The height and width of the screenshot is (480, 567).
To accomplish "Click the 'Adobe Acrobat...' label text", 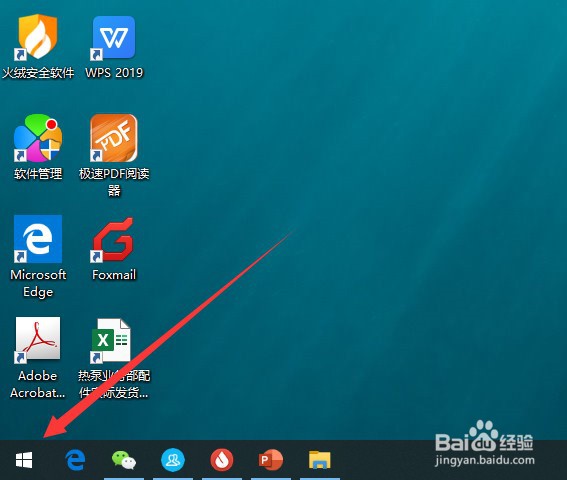I will pyautogui.click(x=38, y=384).
